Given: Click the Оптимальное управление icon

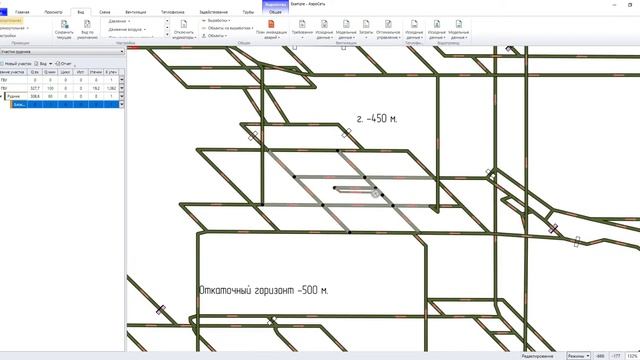Looking at the screenshot, I should [388, 24].
